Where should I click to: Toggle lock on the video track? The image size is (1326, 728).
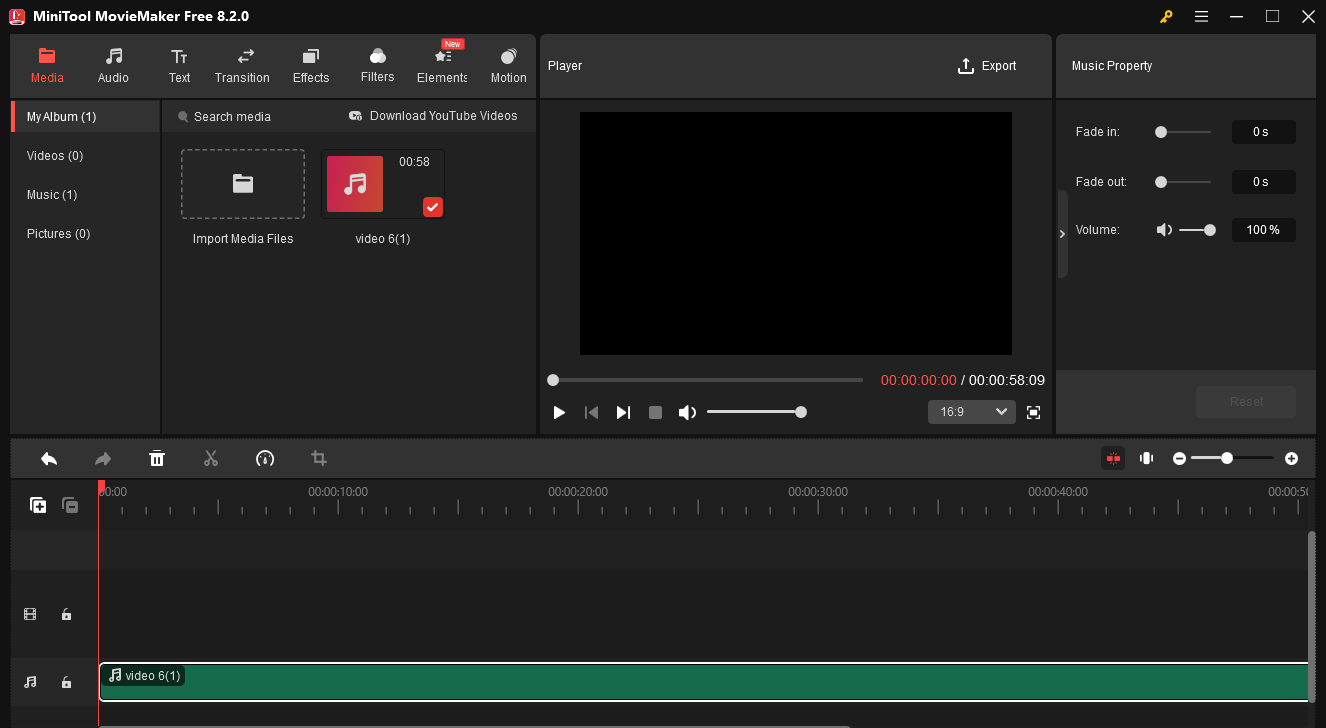[66, 615]
